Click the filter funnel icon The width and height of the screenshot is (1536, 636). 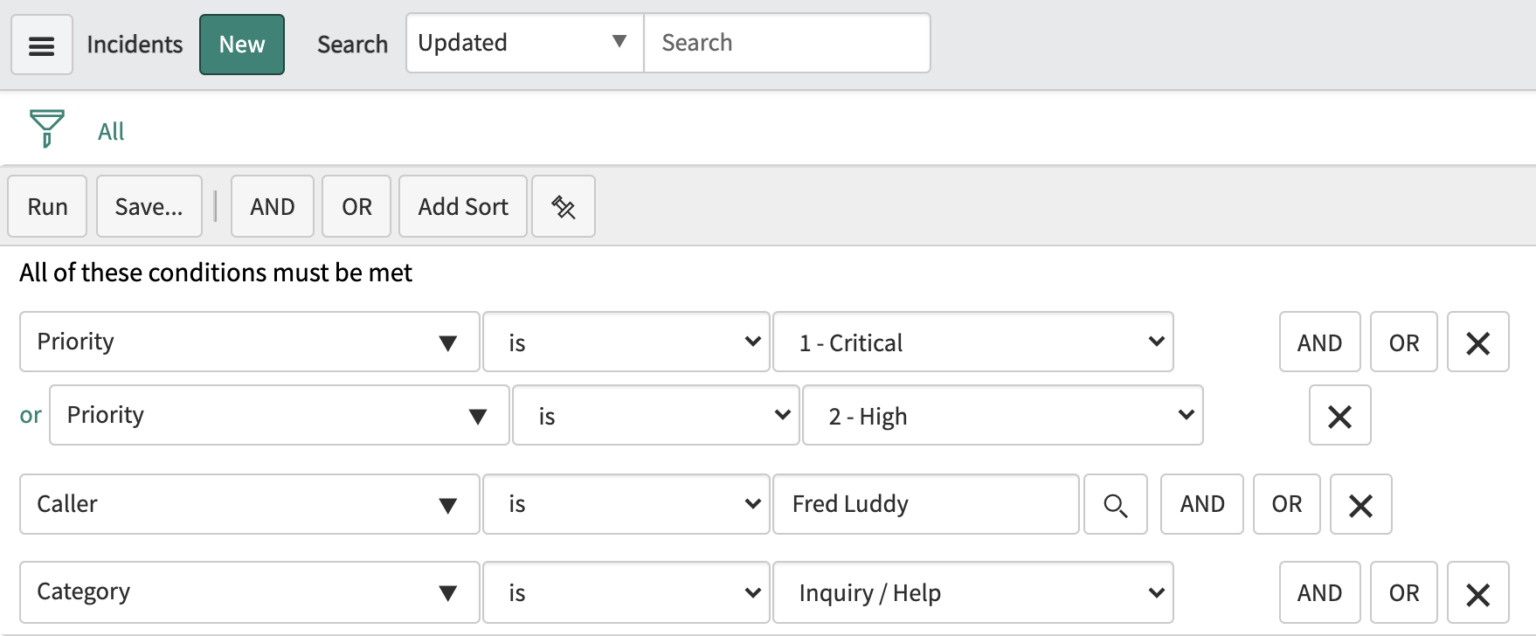pos(44,128)
